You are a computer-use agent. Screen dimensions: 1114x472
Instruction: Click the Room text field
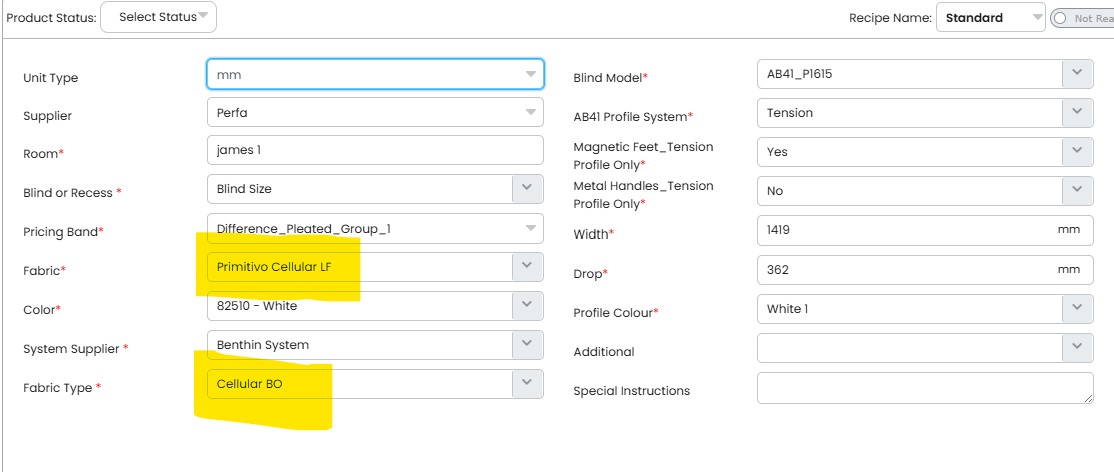pyautogui.click(x=375, y=150)
